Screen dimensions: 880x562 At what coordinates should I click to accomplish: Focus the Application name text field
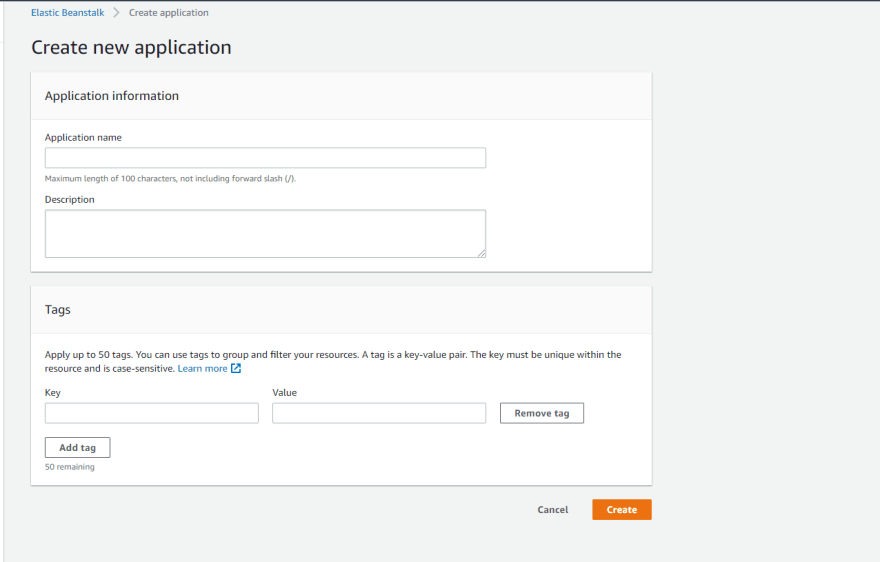pyautogui.click(x=265, y=158)
